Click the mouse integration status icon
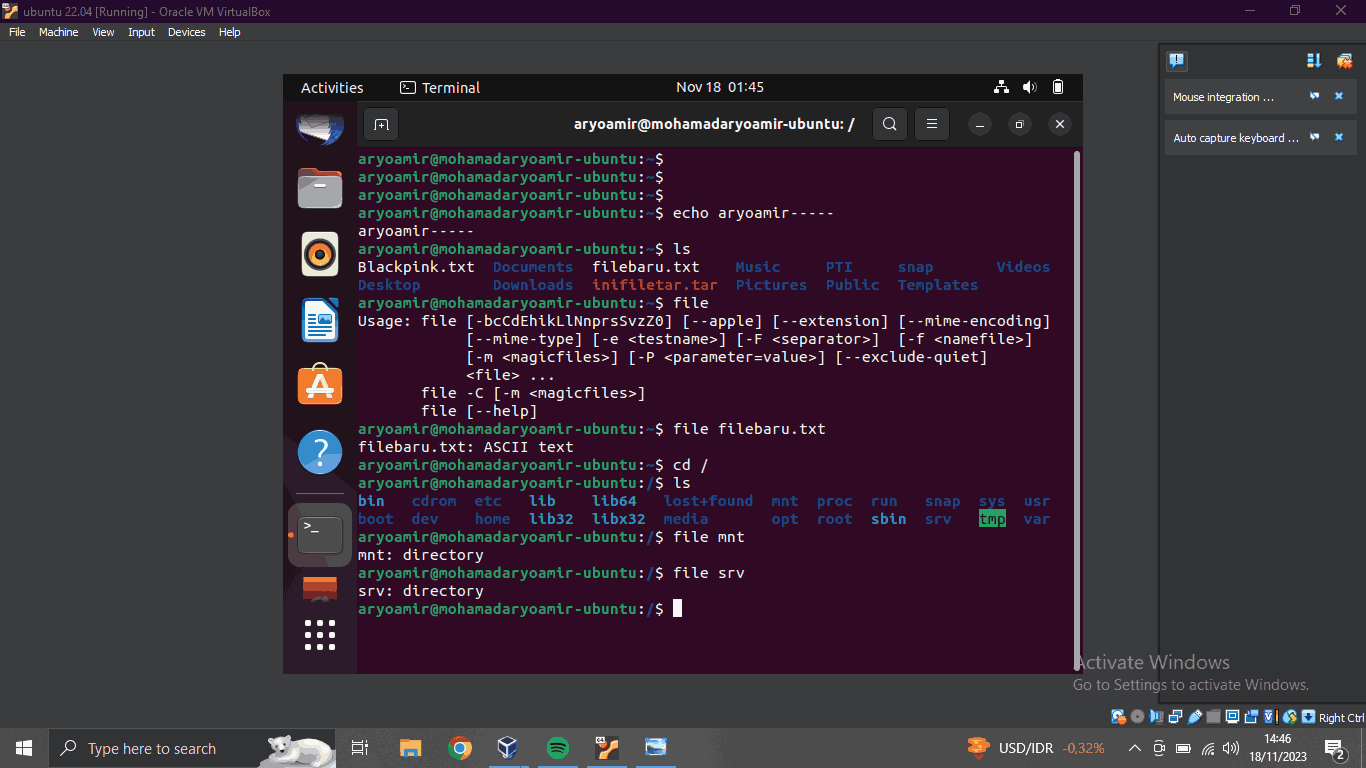 pos(1290,717)
